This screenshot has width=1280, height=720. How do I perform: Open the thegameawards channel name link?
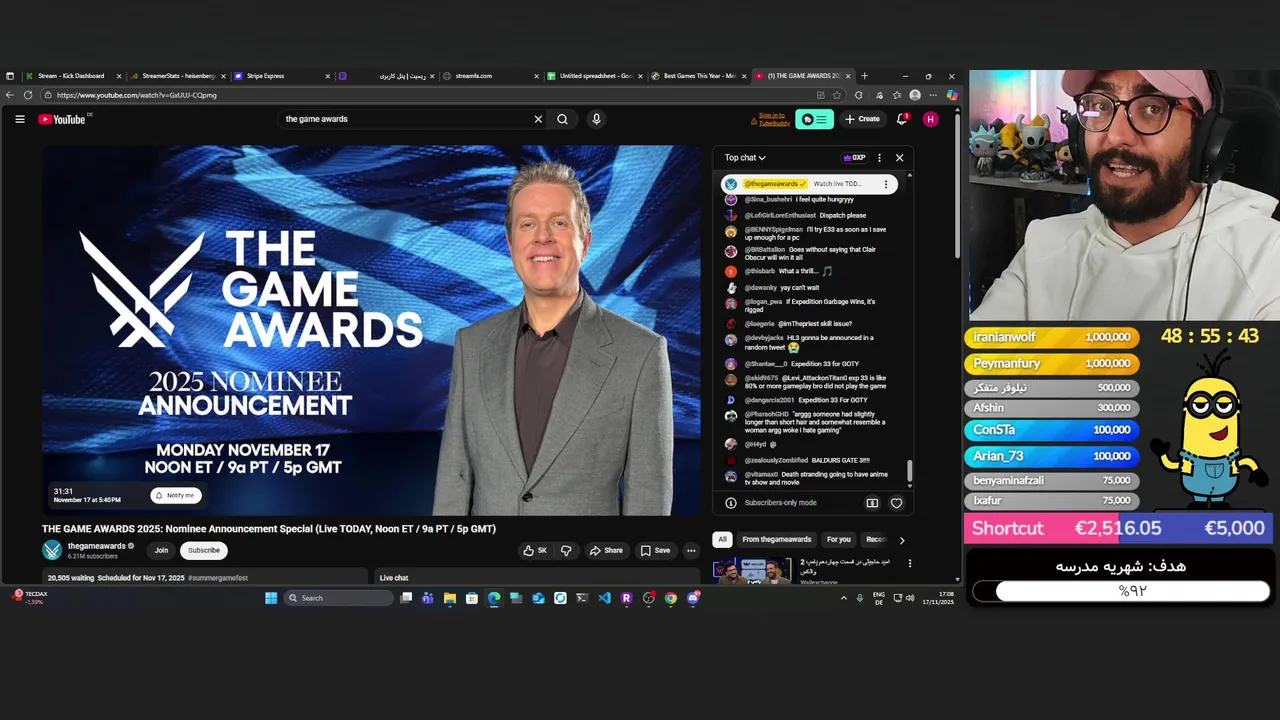point(97,546)
